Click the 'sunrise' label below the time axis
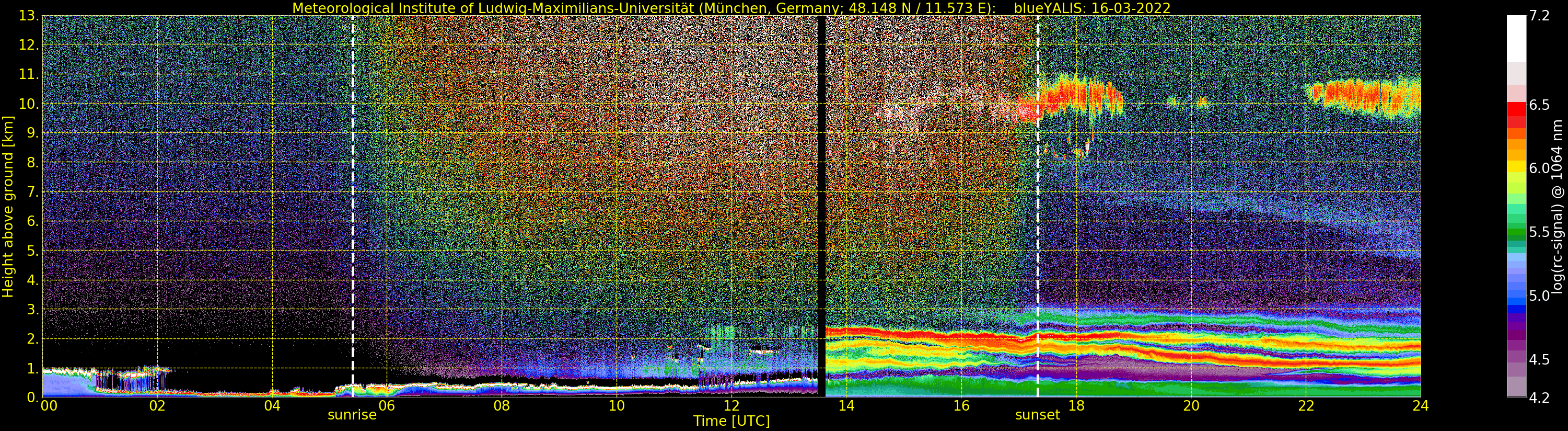 click(352, 415)
